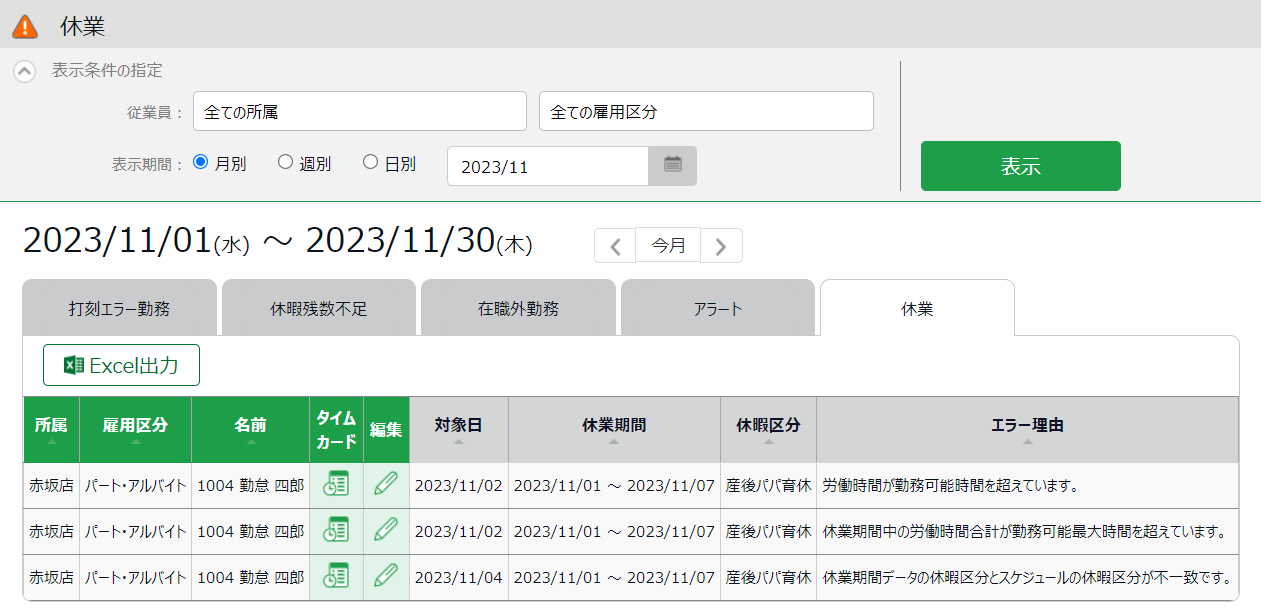Collapse the 表示条件の指定 section

click(25, 72)
